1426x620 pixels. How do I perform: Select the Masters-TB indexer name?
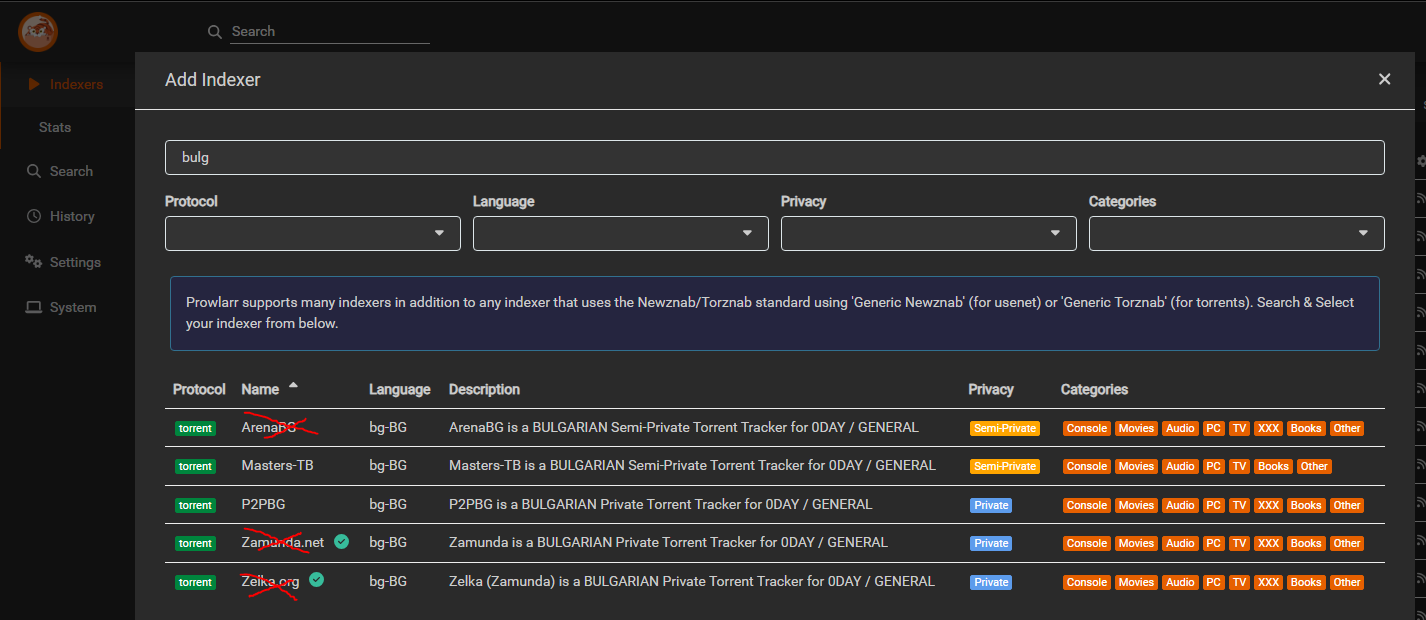(x=276, y=465)
